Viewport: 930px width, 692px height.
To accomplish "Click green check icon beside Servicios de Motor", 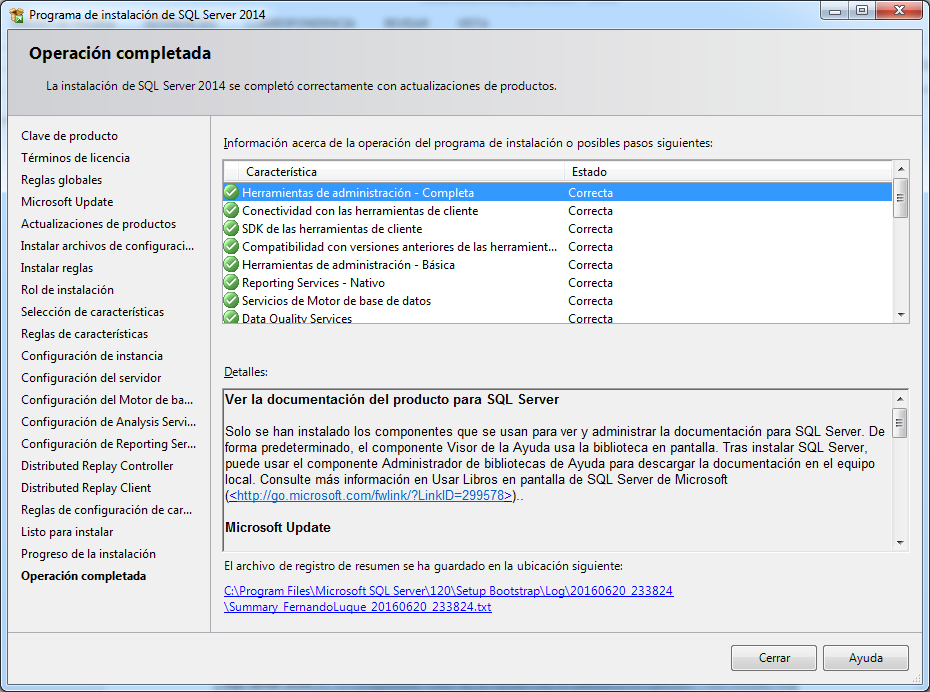I will (x=231, y=300).
